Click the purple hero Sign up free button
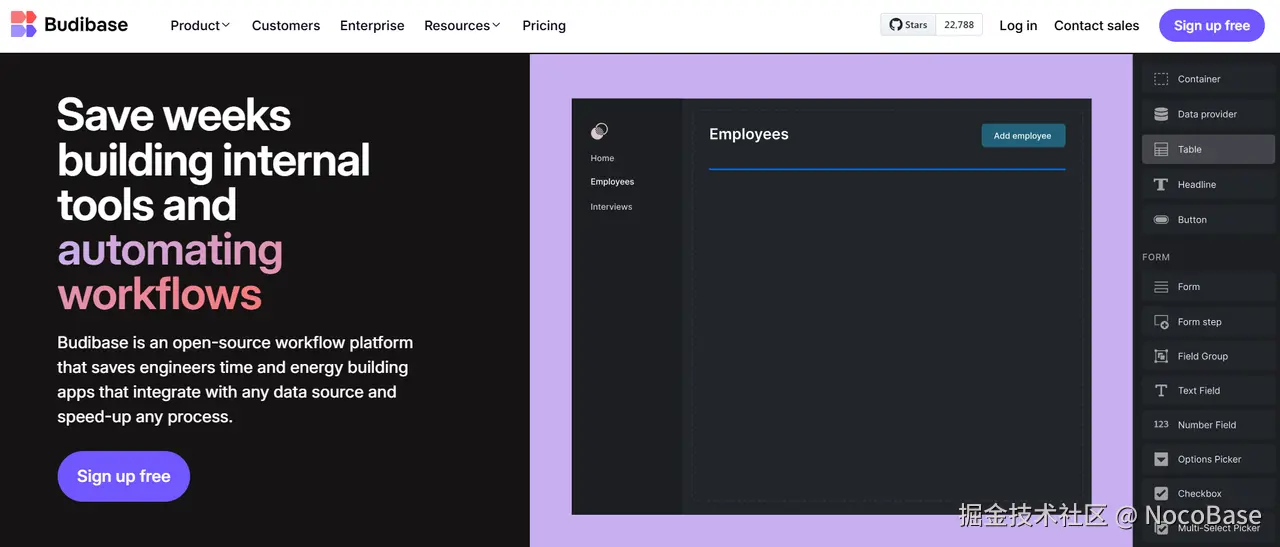1280x547 pixels. tap(124, 476)
